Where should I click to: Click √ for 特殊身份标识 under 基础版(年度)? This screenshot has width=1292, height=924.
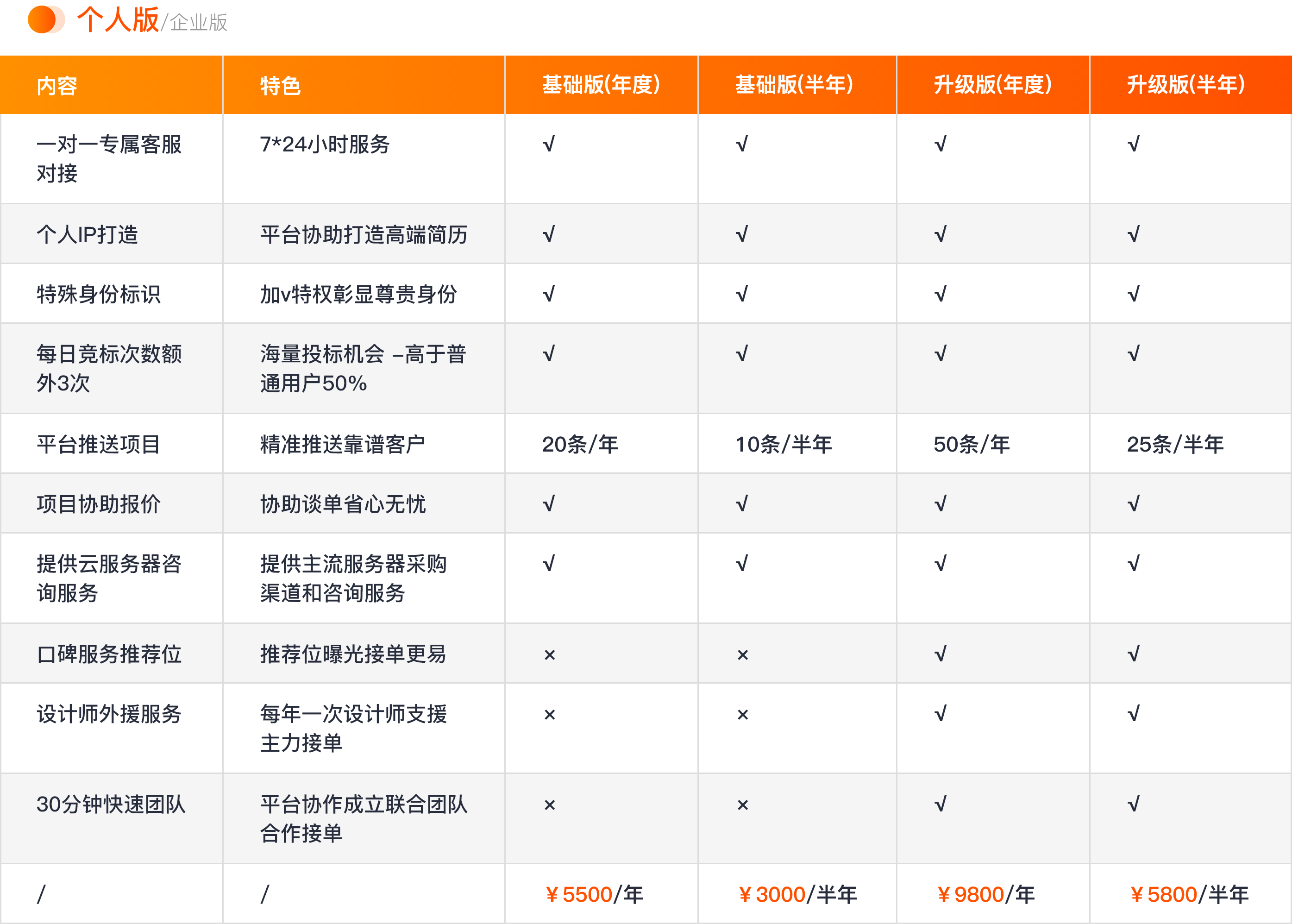(548, 294)
